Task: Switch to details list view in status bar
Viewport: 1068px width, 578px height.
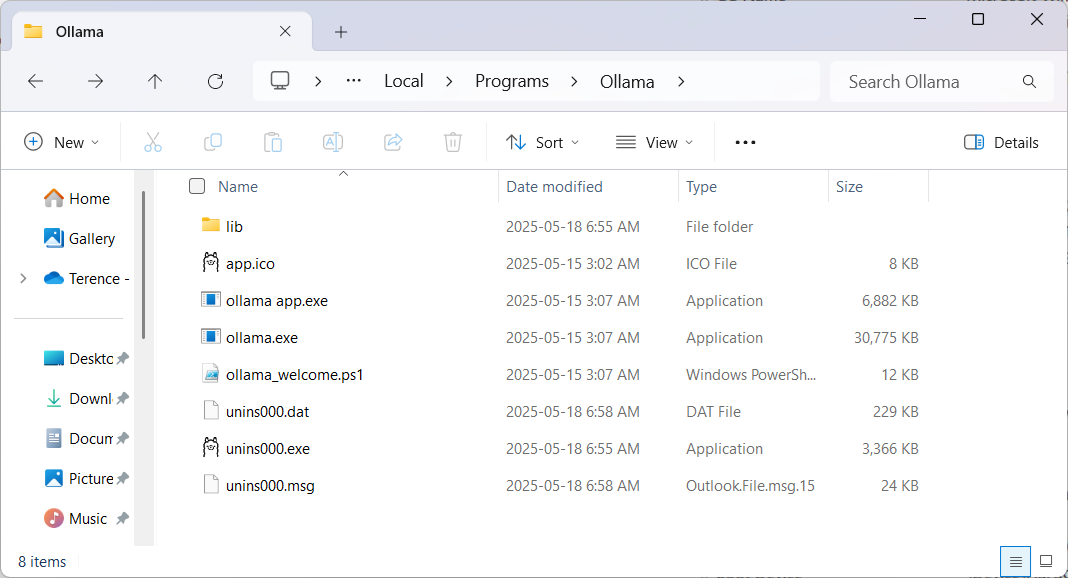Action: (x=1015, y=562)
